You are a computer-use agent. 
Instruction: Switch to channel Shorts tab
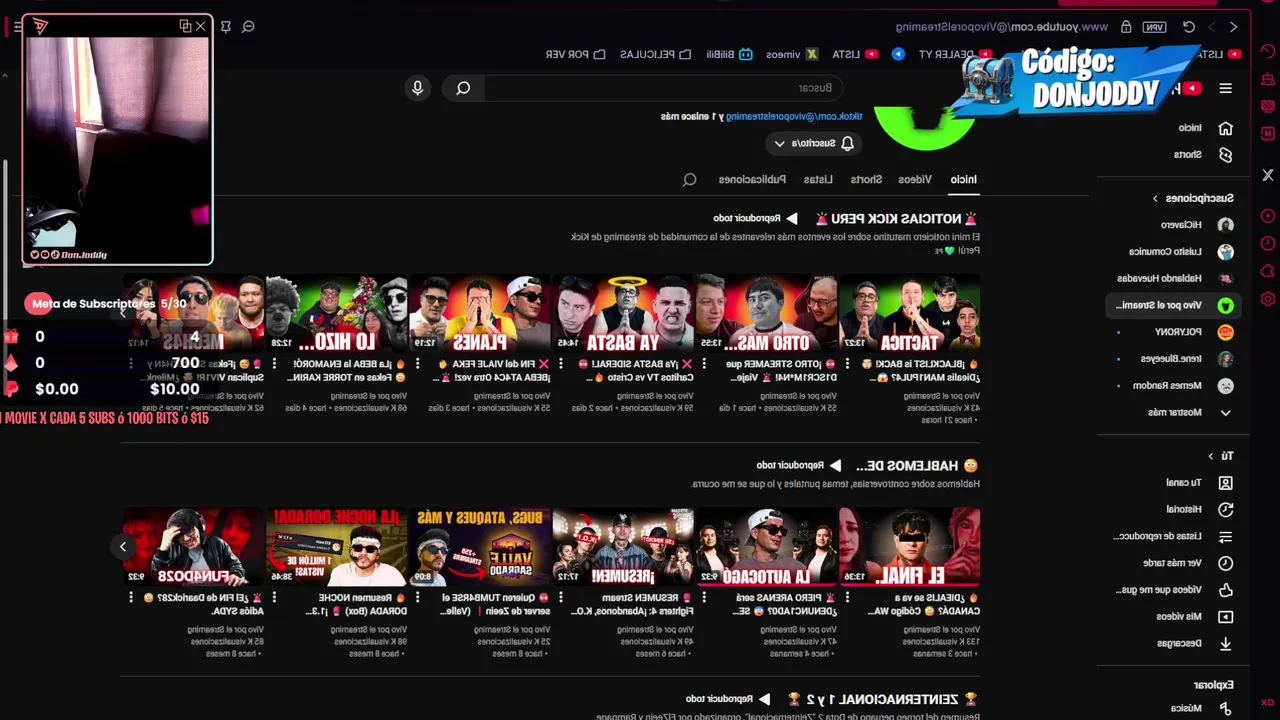coord(866,180)
